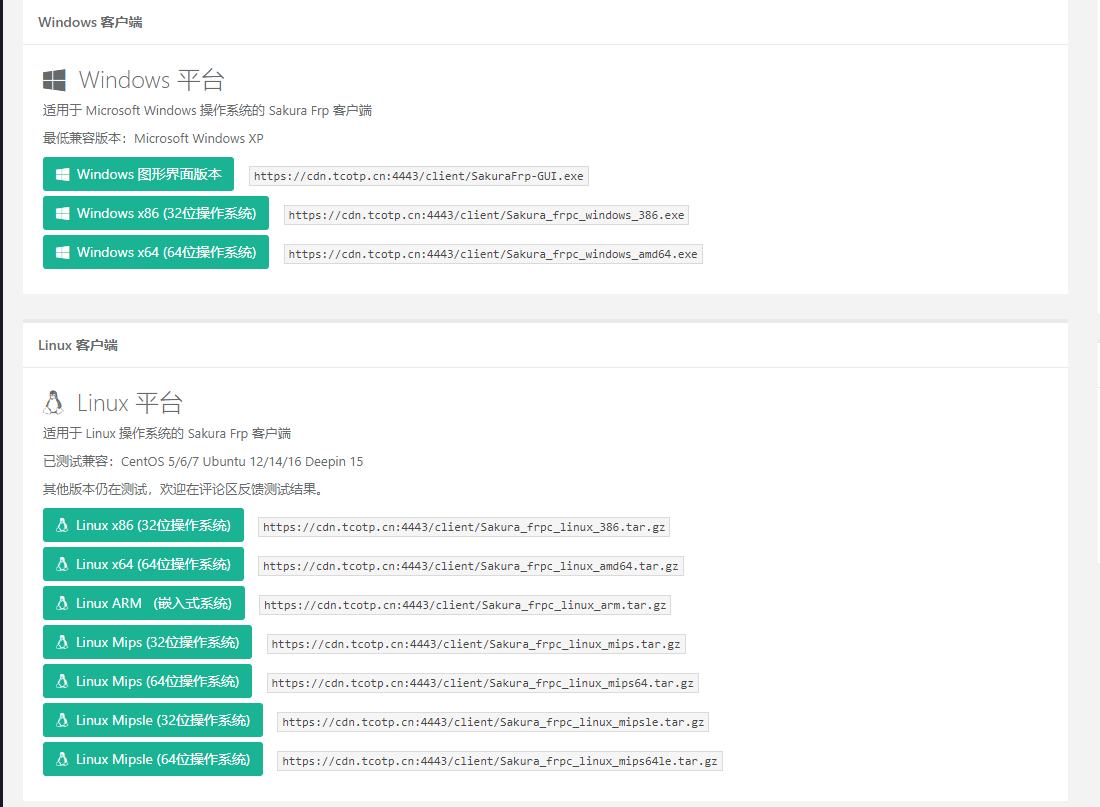
Task: Select the Sakura_frpc_windows_amd64.exe URL
Action: tap(493, 254)
